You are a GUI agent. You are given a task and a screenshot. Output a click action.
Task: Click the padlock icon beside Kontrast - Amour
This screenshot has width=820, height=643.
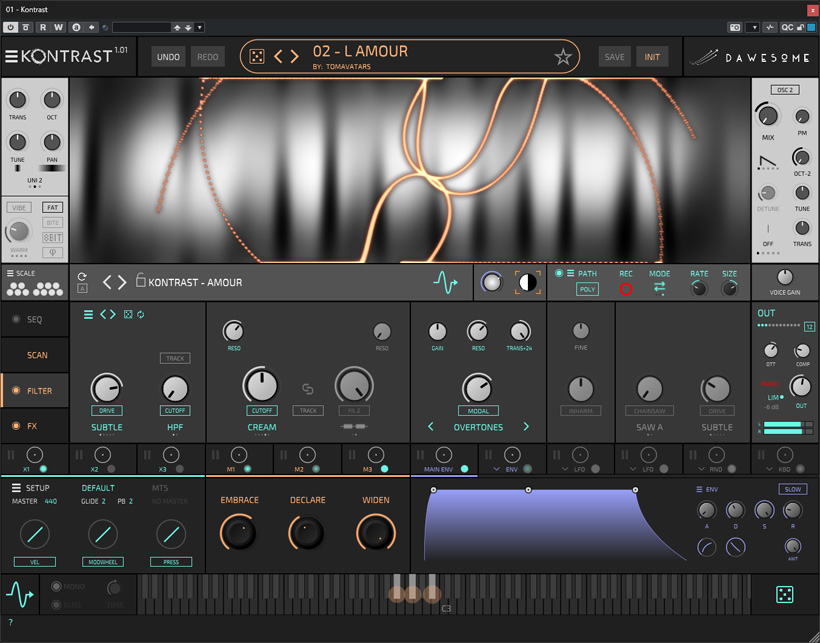(140, 282)
